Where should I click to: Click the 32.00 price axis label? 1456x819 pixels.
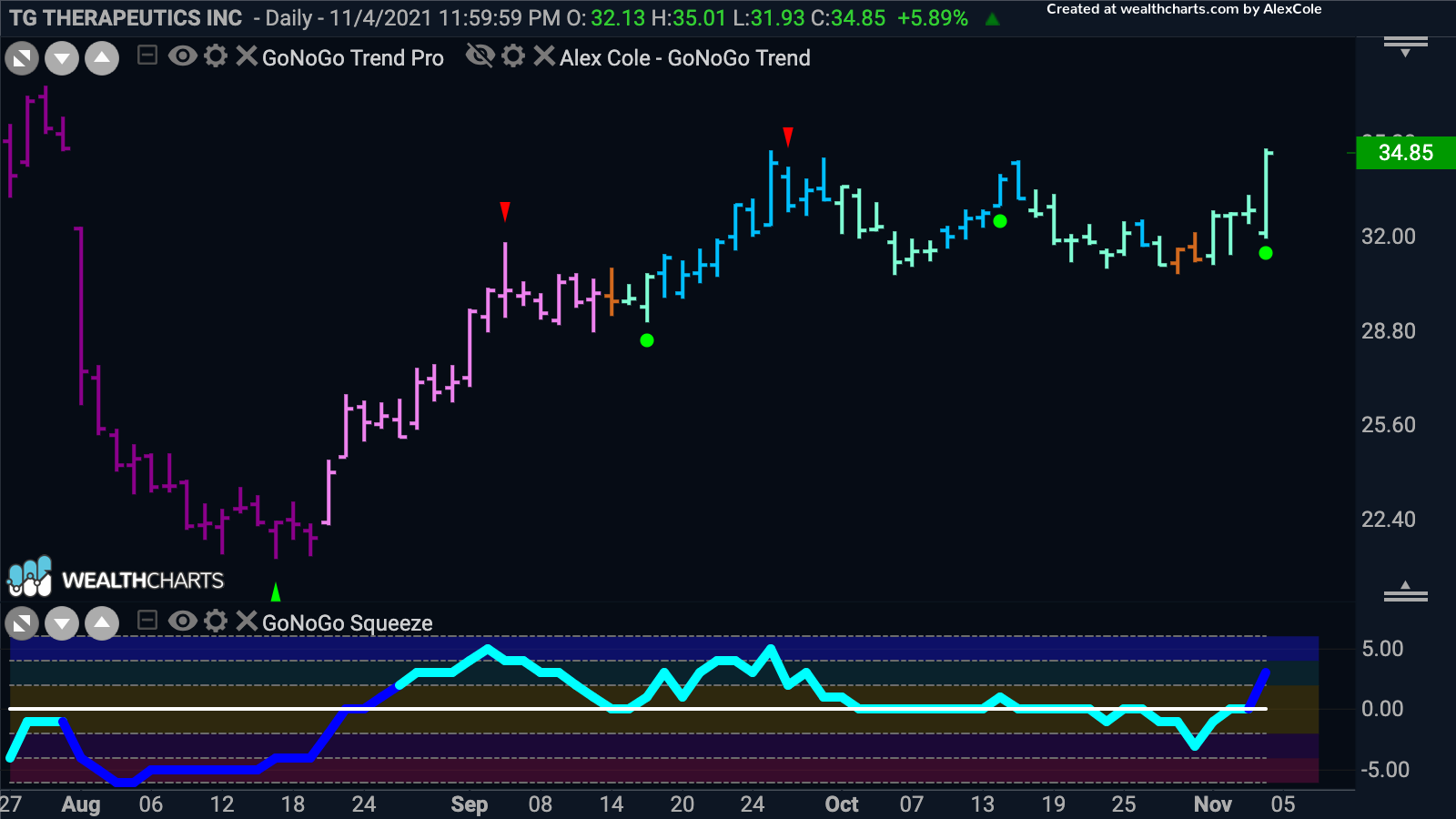click(1389, 237)
